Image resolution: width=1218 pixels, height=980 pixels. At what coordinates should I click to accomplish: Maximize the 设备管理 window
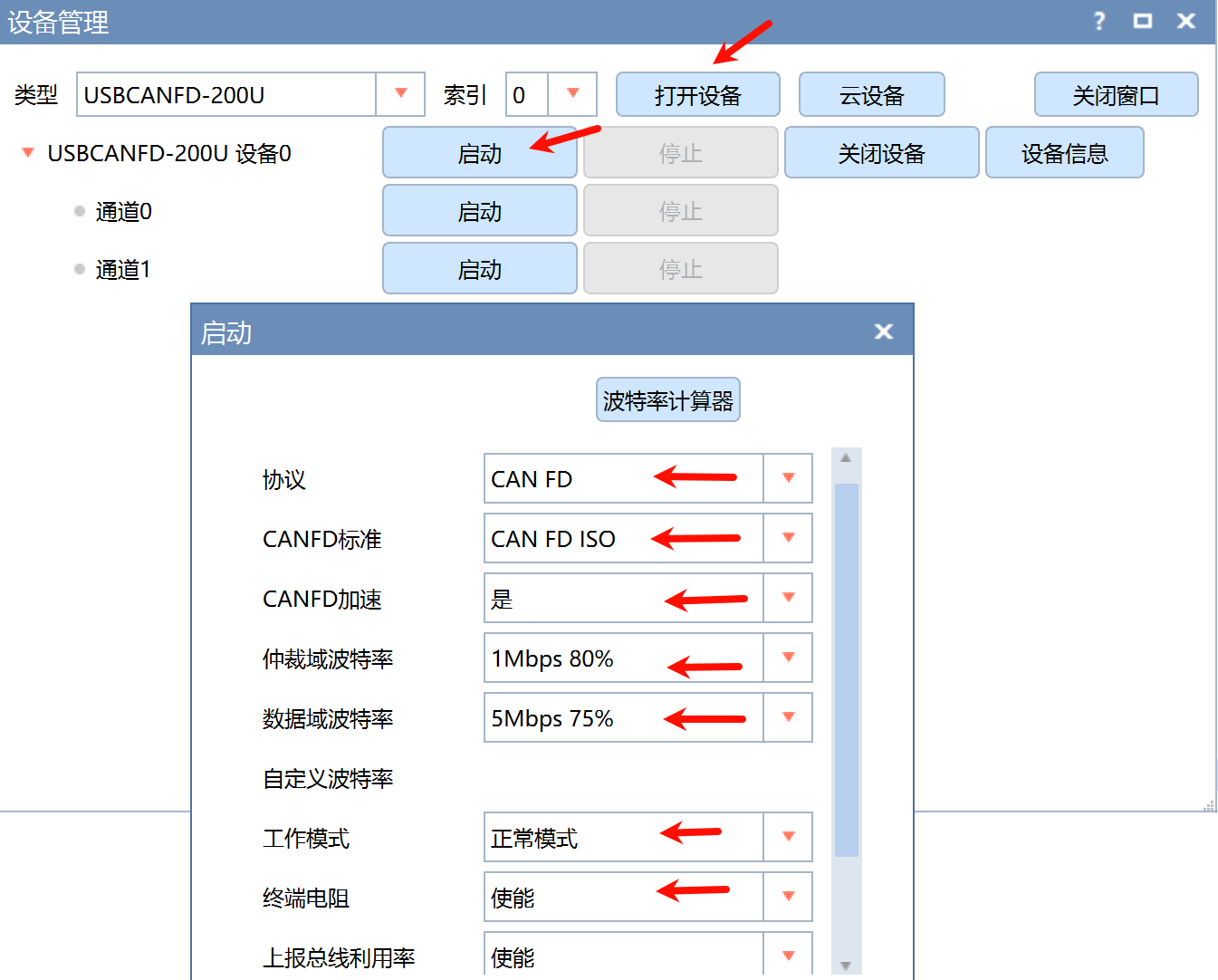click(x=1143, y=21)
